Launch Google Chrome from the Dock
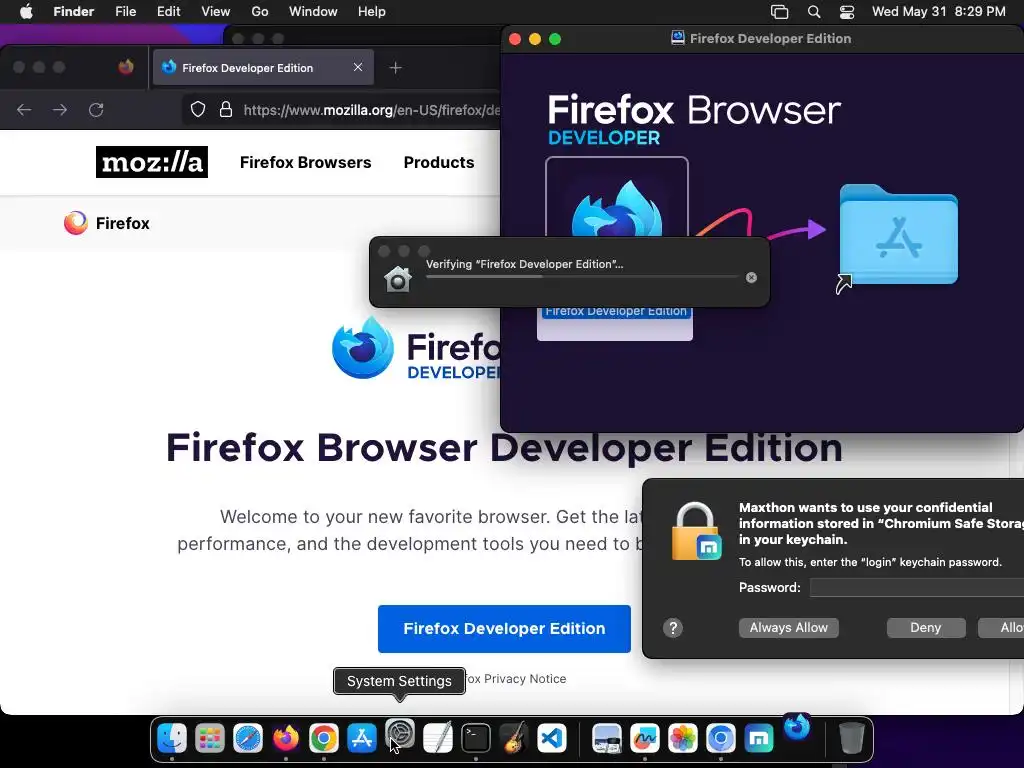This screenshot has height=768, width=1024. [324, 739]
